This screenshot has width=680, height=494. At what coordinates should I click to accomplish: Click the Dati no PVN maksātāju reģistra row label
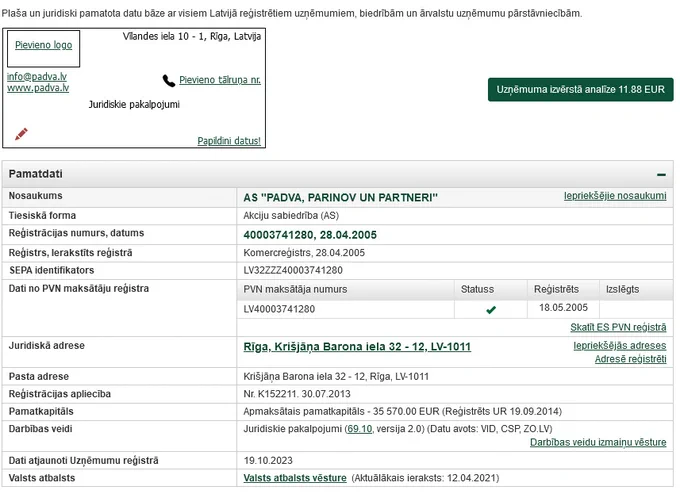[x=78, y=289]
